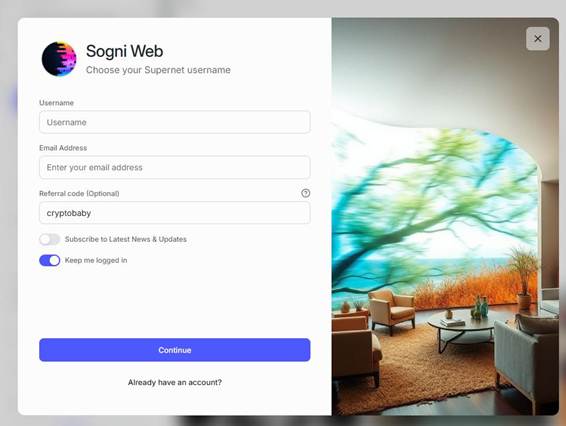The width and height of the screenshot is (566, 426).
Task: Click the Username label above the field
Action: [56, 103]
